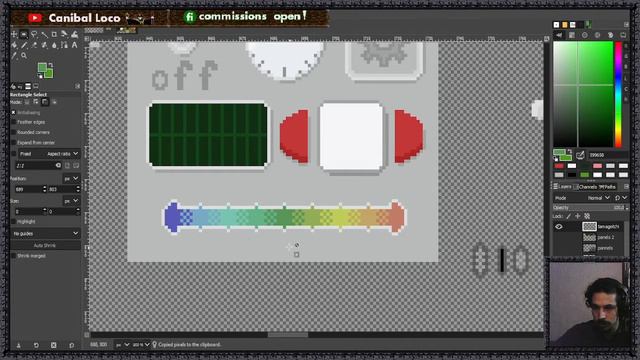Viewport: 640px width, 360px height.
Task: Enable Expand from center checkbox
Action: (x=13, y=142)
